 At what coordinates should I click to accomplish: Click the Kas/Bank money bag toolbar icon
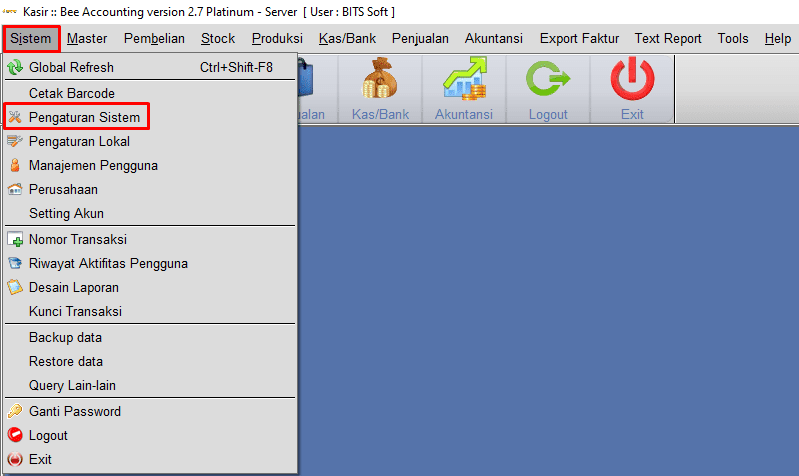380,78
